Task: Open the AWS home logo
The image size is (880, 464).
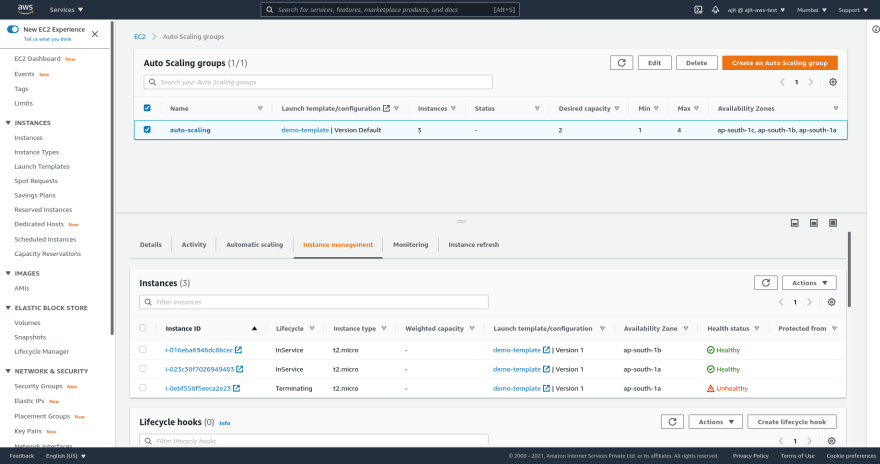Action: 25,9
